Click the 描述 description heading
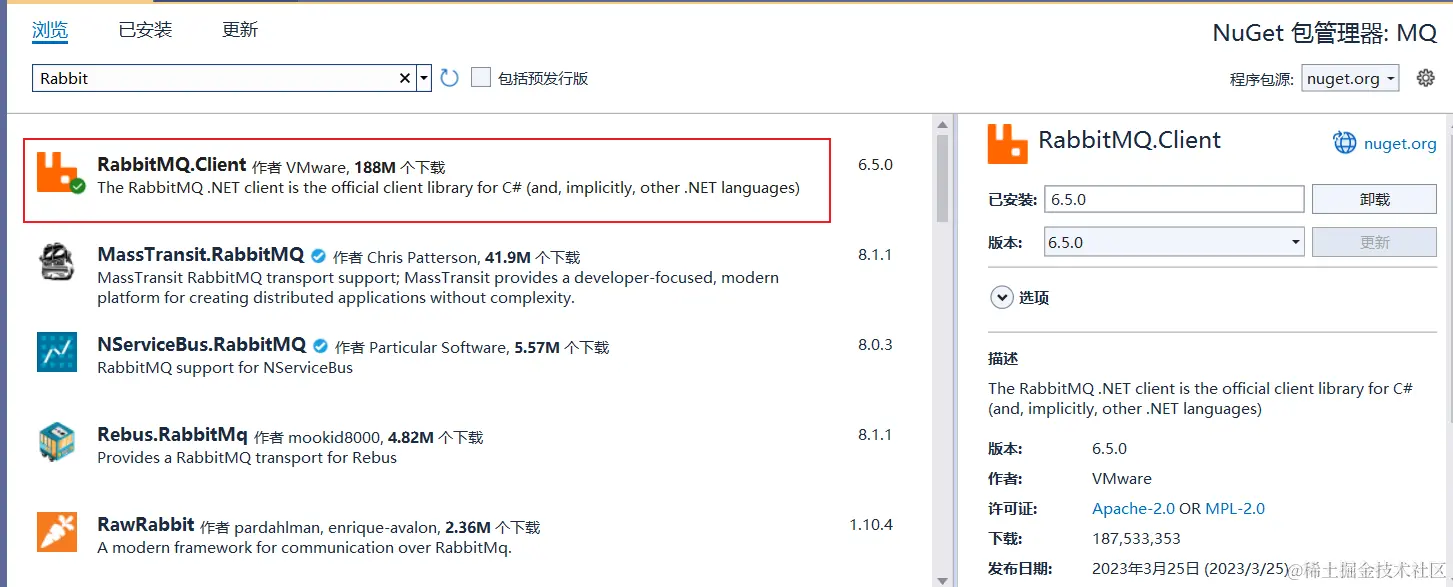 point(1003,358)
